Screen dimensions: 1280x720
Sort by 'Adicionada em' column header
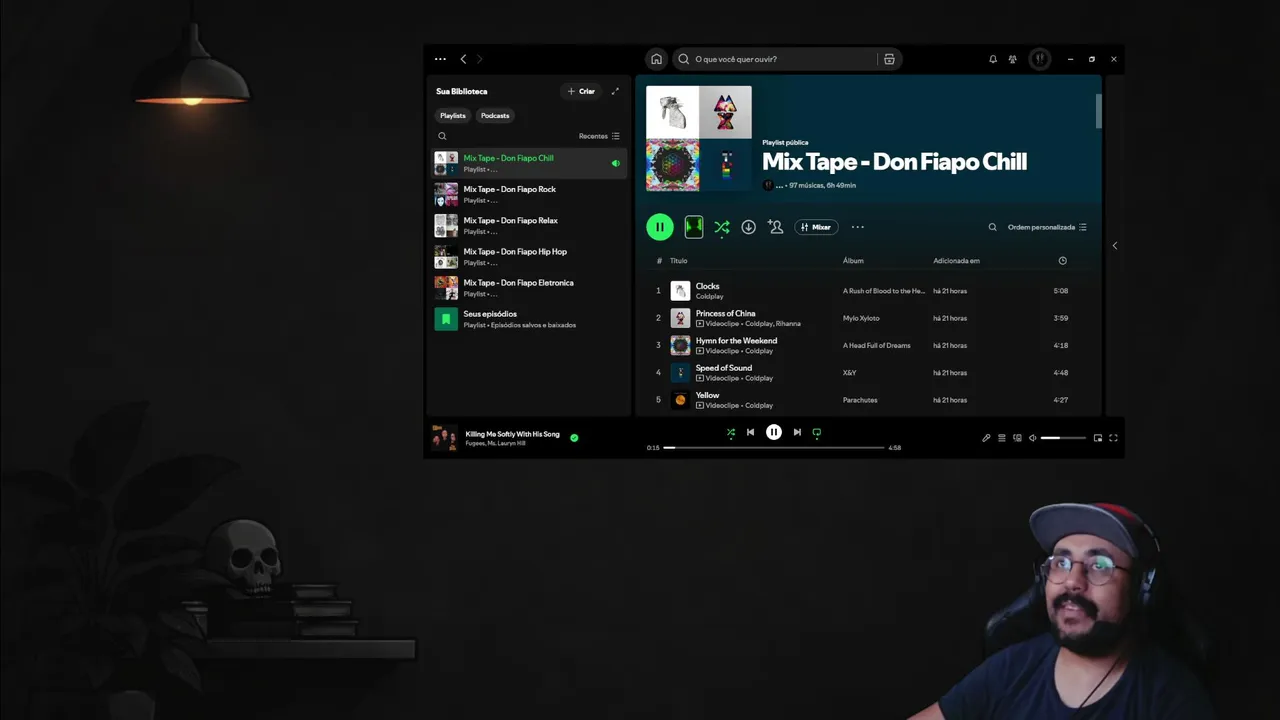coord(956,261)
